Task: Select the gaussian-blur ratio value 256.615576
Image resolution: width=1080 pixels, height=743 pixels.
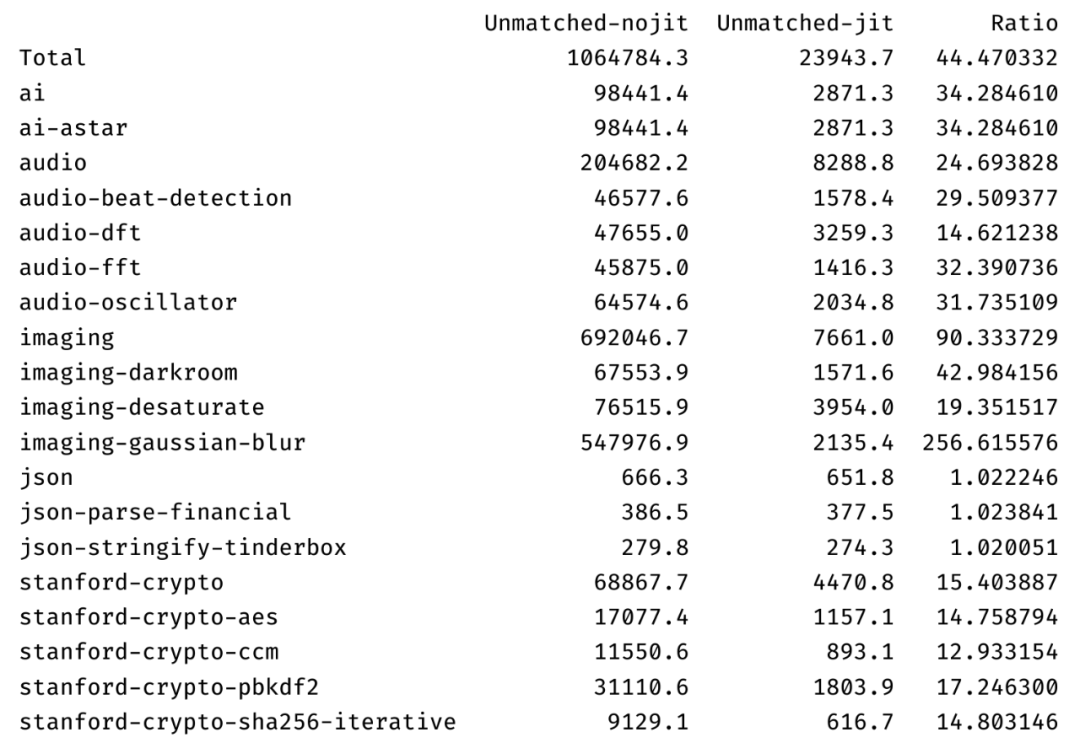Action: click(x=991, y=443)
